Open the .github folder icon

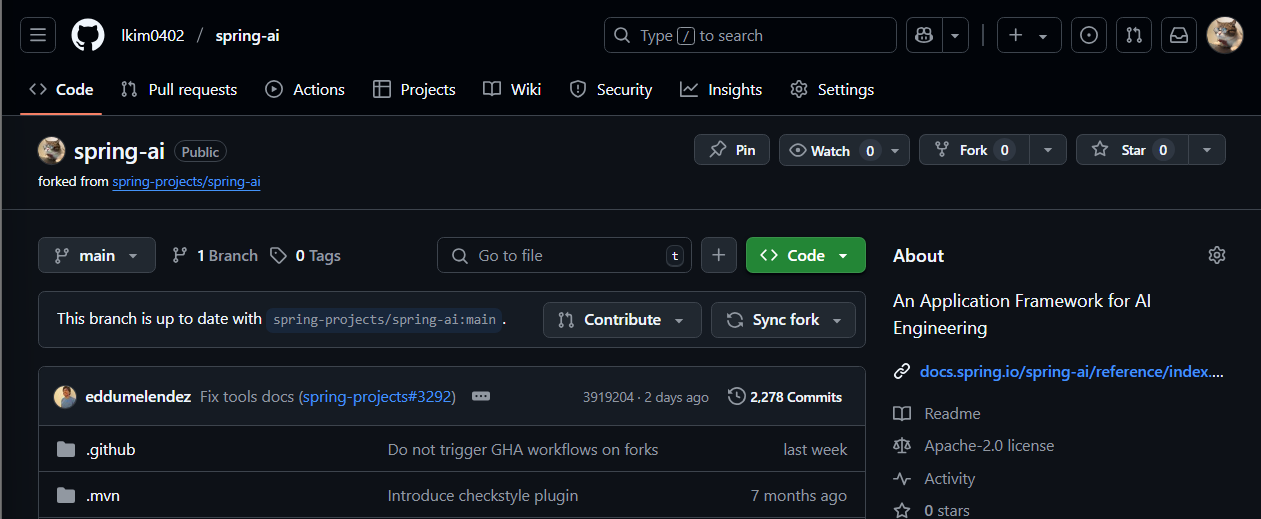[66, 449]
